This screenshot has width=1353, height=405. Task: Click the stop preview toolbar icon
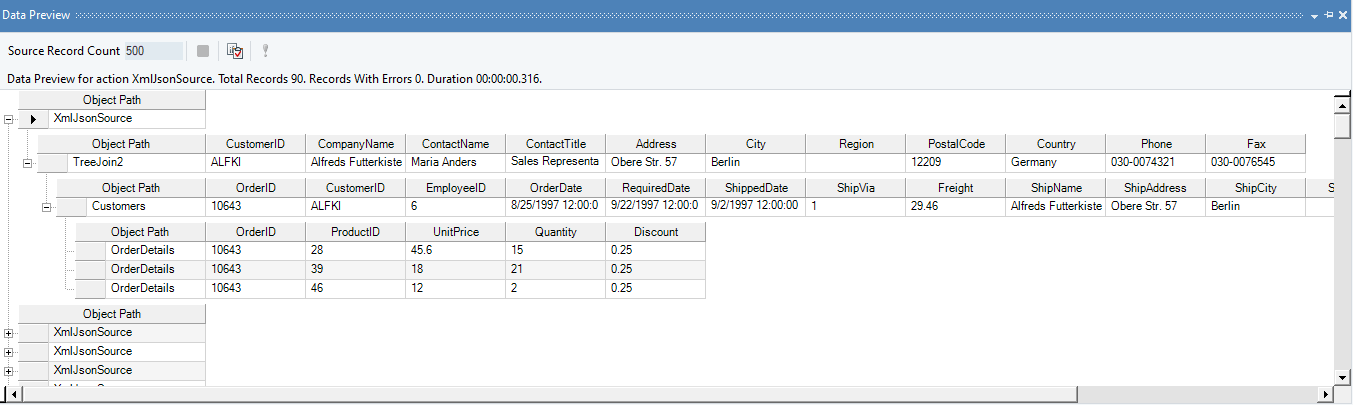tap(203, 51)
